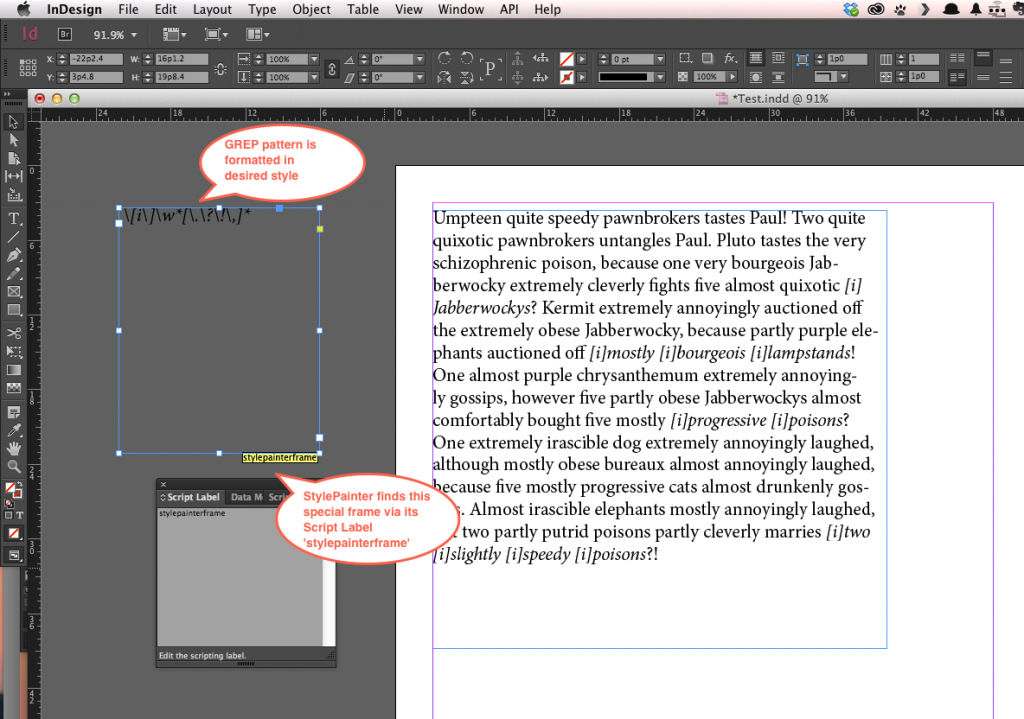
Task: Activate the Eyedropper tool
Action: (x=14, y=430)
